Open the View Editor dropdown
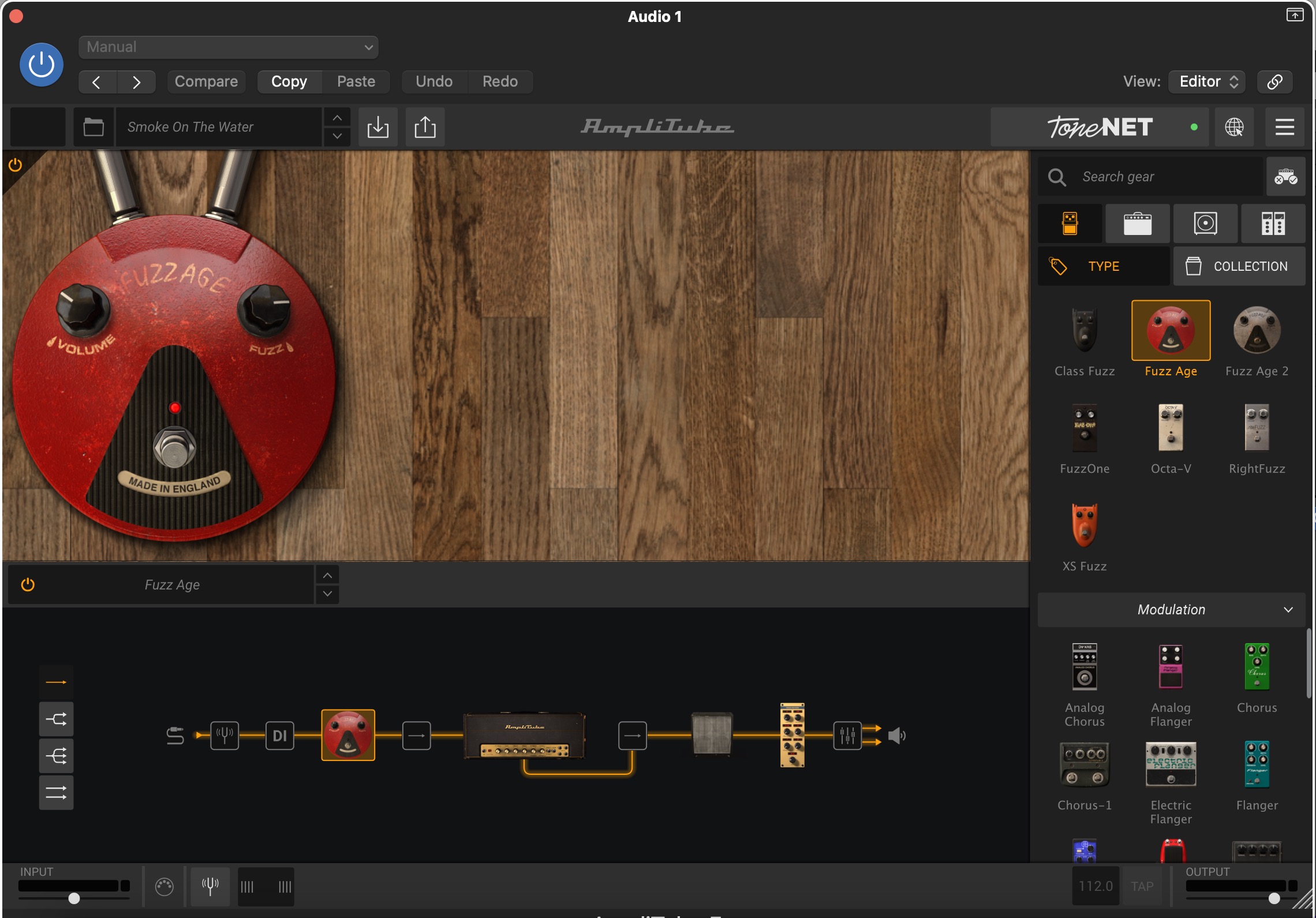Screen dimensions: 1316x918 (x=1207, y=81)
